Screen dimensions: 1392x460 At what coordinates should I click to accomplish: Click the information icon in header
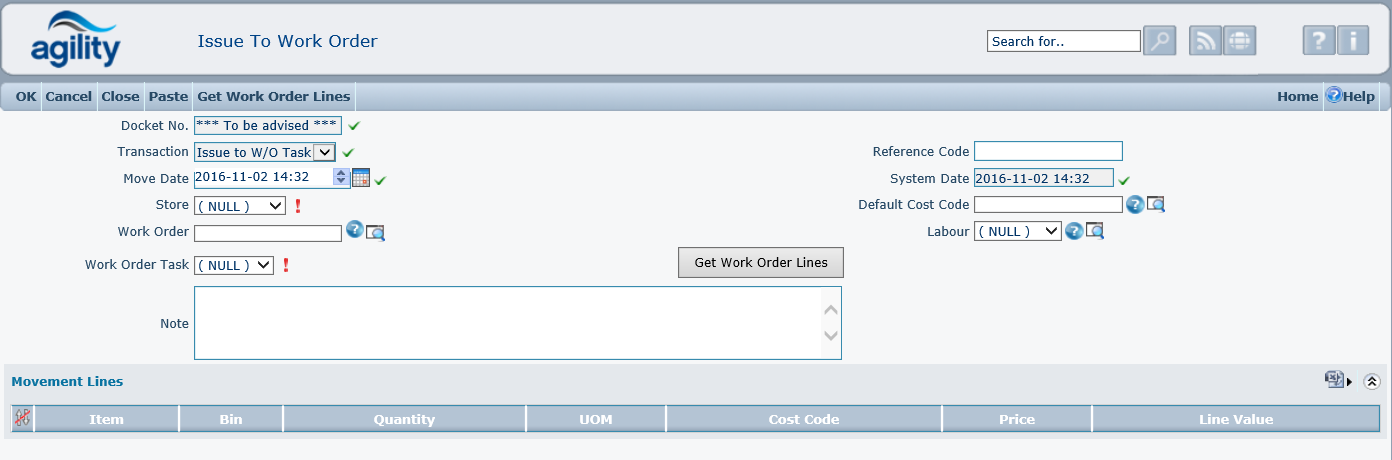[1353, 41]
